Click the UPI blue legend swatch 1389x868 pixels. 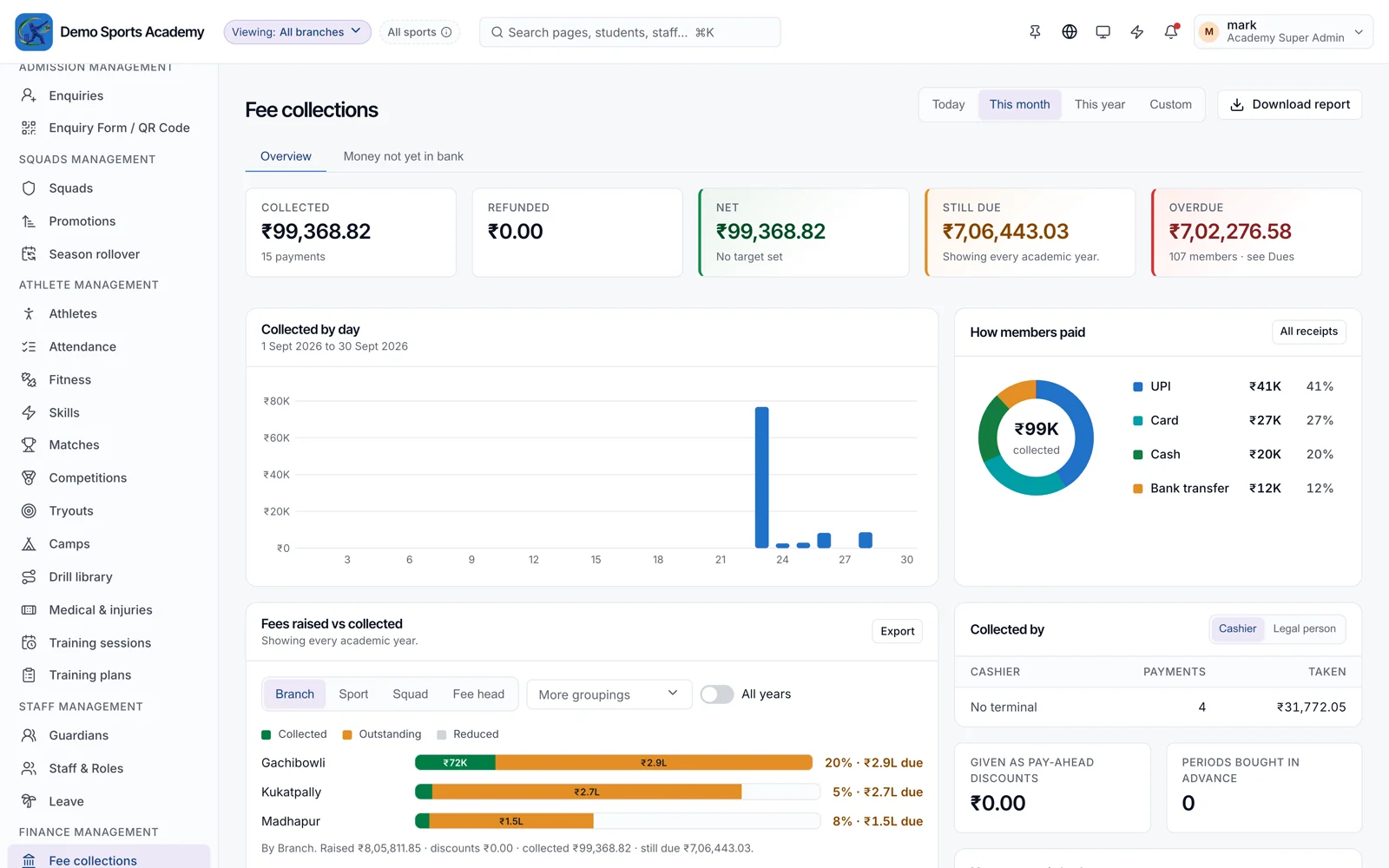[1137, 386]
